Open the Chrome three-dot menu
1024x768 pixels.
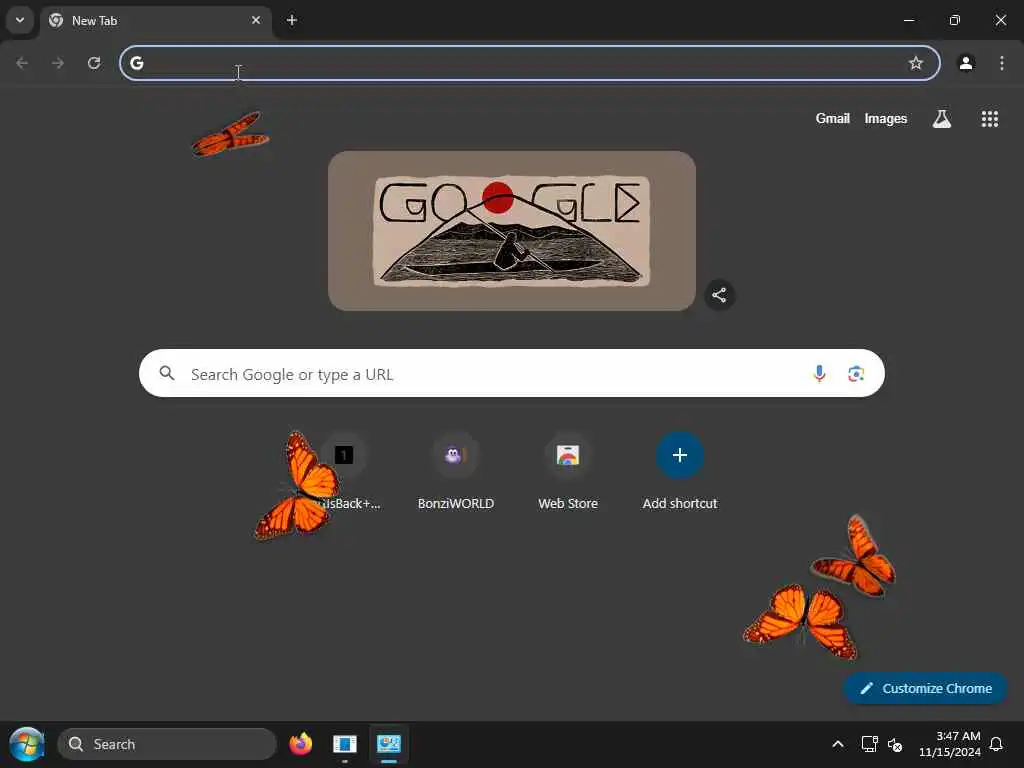(x=1002, y=63)
